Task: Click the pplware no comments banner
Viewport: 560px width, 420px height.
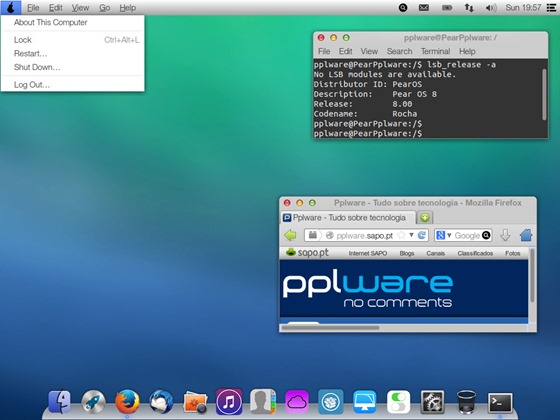Action: [404, 288]
